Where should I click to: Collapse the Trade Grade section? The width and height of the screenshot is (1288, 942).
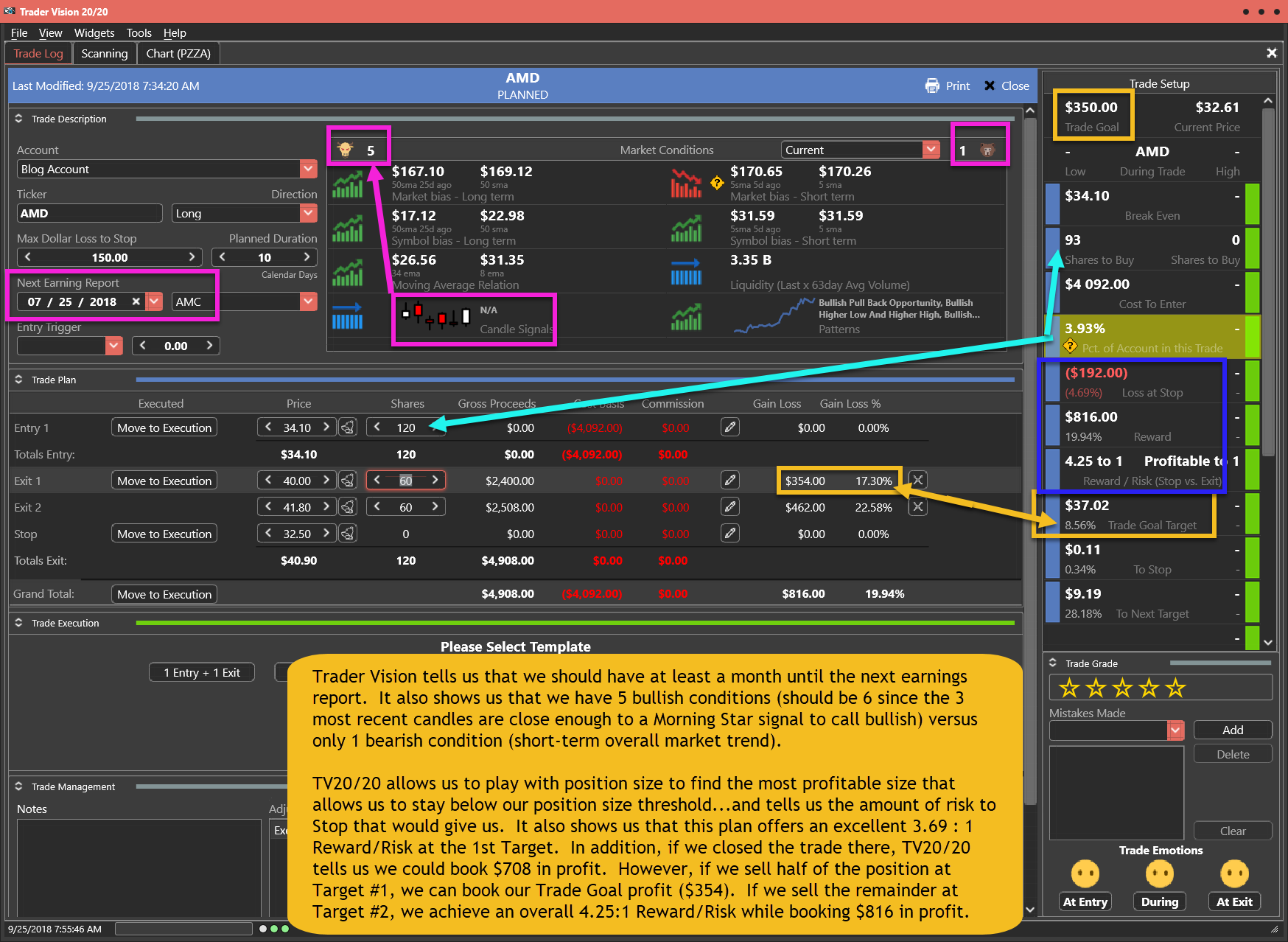pos(1053,663)
